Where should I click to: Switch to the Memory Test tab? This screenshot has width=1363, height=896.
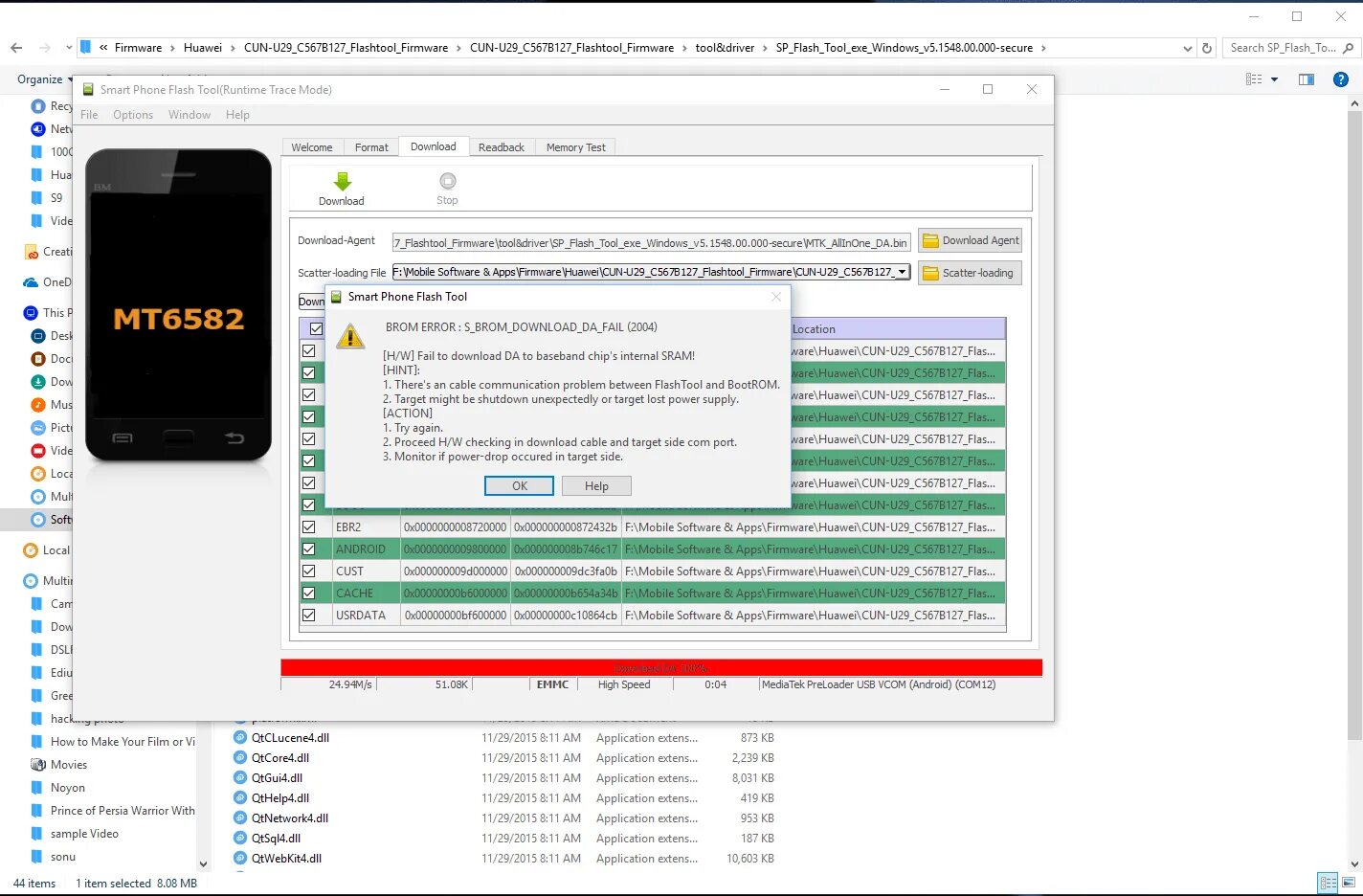pos(576,147)
